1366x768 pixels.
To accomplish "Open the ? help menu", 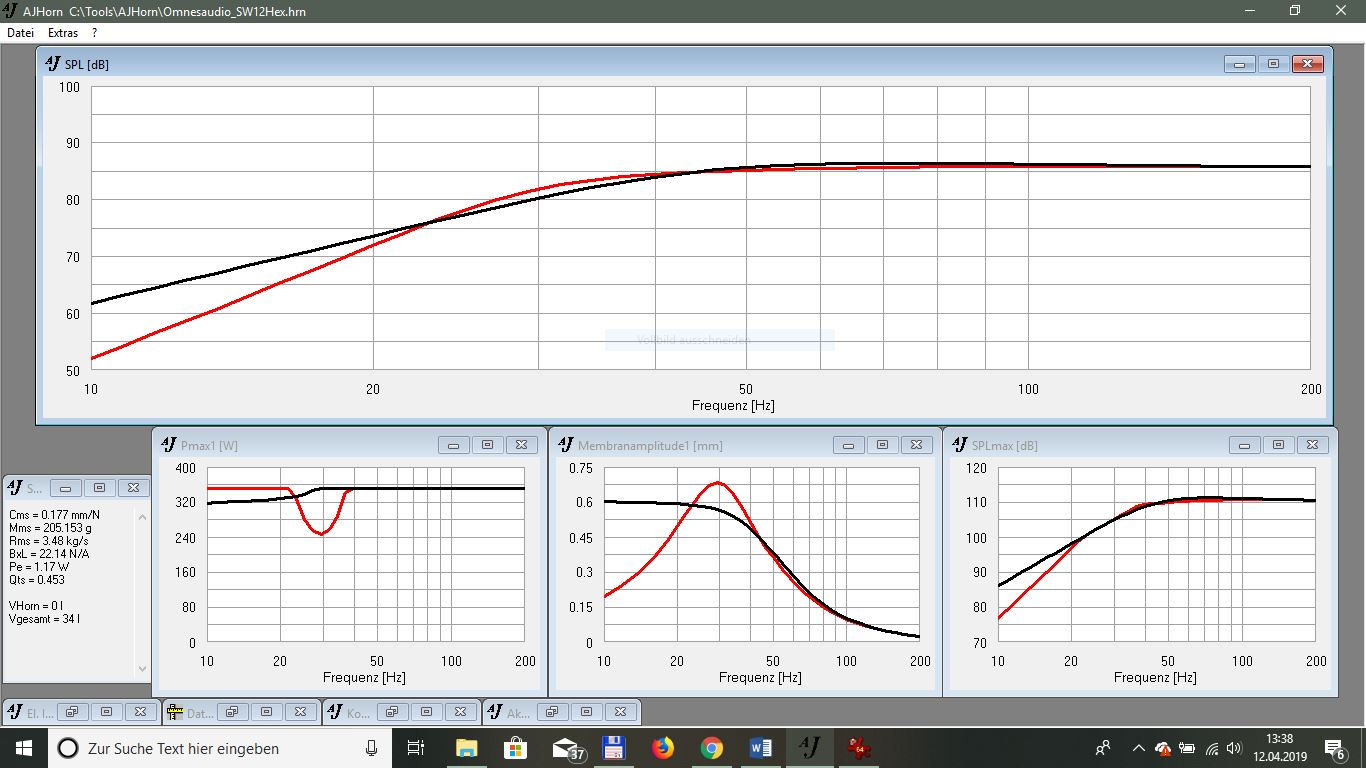I will click(x=94, y=33).
